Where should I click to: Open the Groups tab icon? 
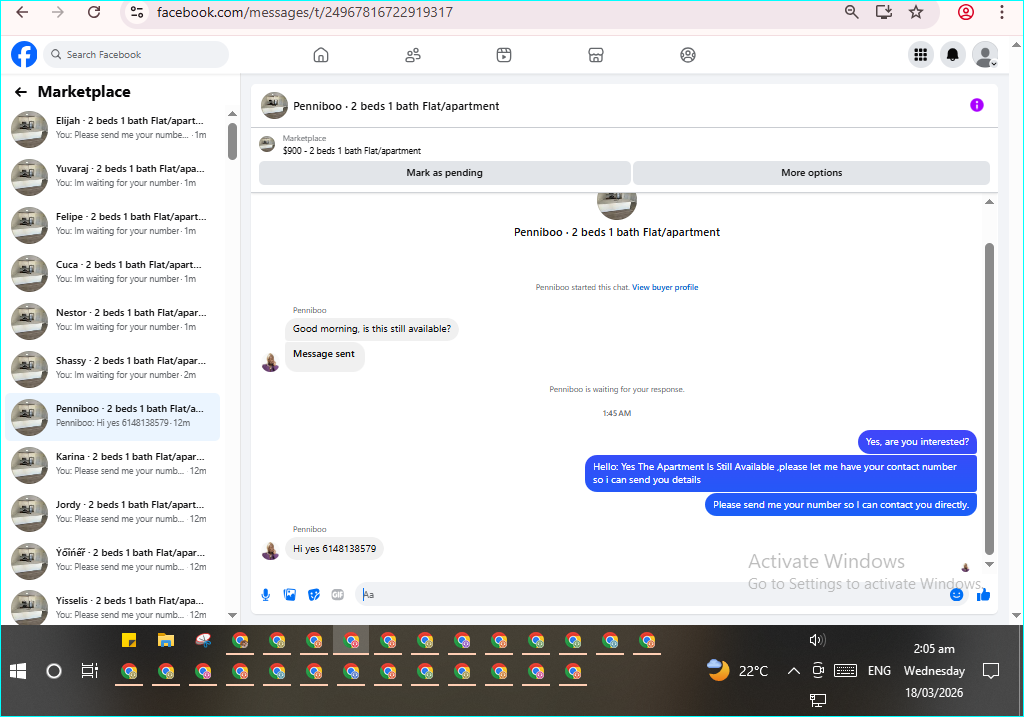click(688, 55)
